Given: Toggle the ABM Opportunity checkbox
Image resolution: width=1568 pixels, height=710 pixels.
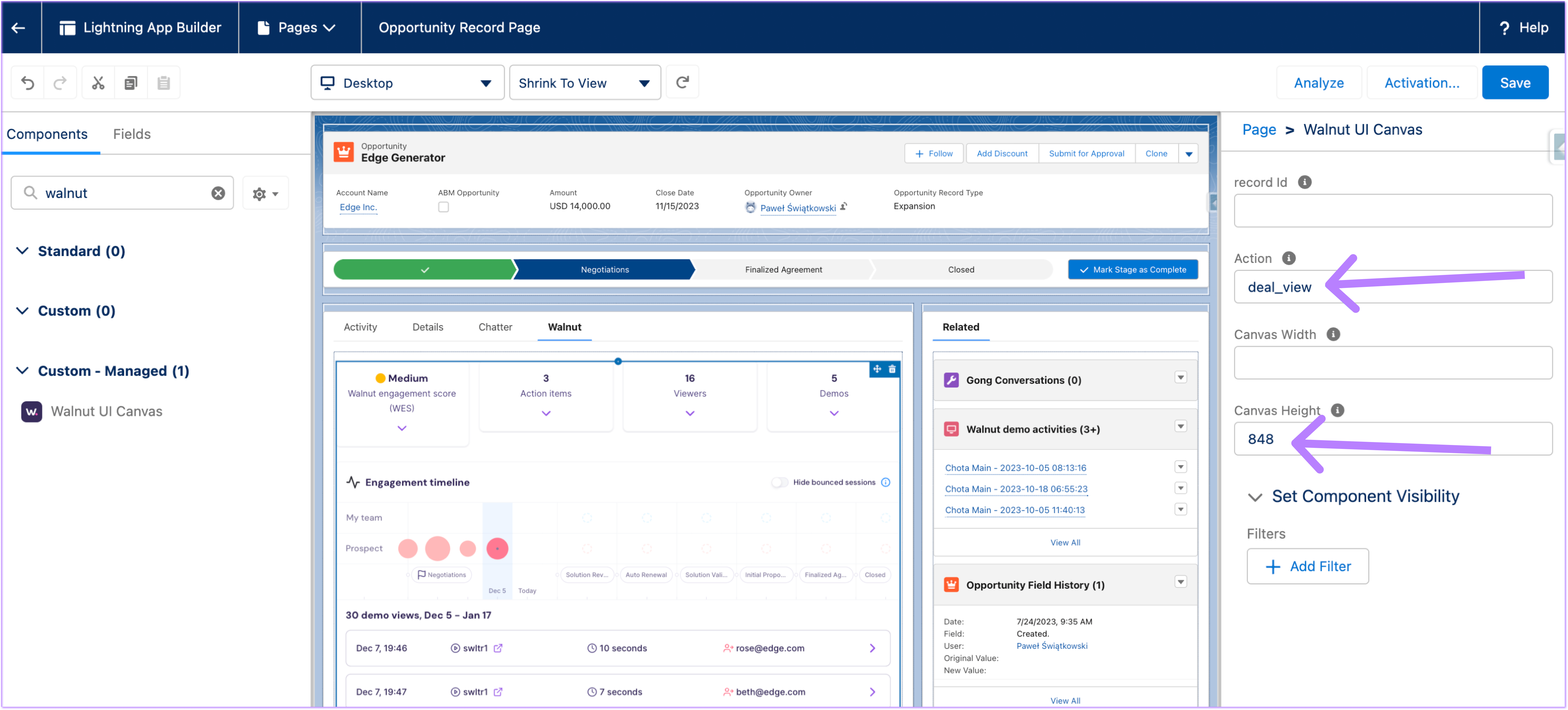Looking at the screenshot, I should (444, 208).
